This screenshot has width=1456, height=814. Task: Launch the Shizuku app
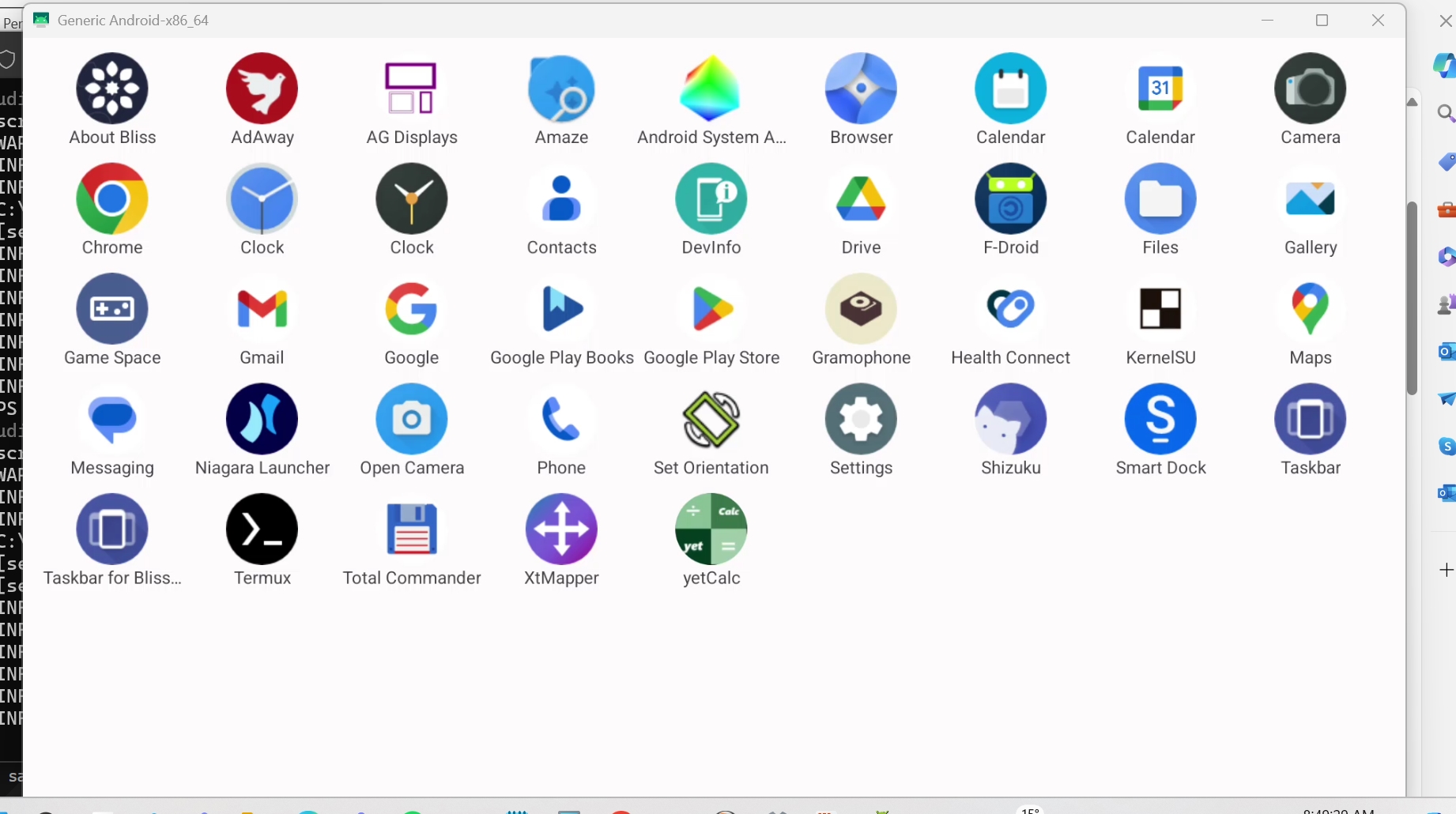coord(1010,419)
